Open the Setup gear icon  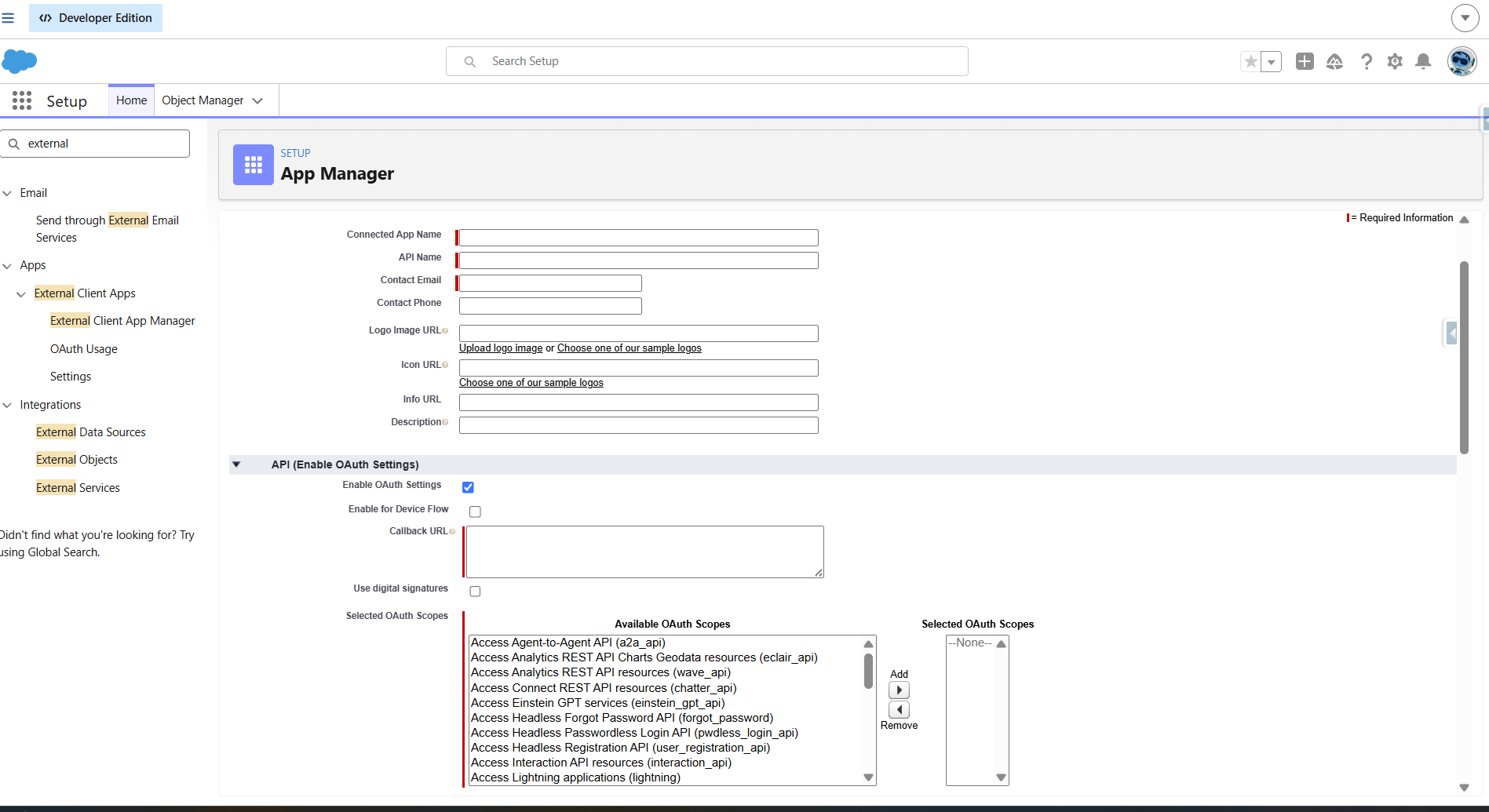tap(1395, 61)
